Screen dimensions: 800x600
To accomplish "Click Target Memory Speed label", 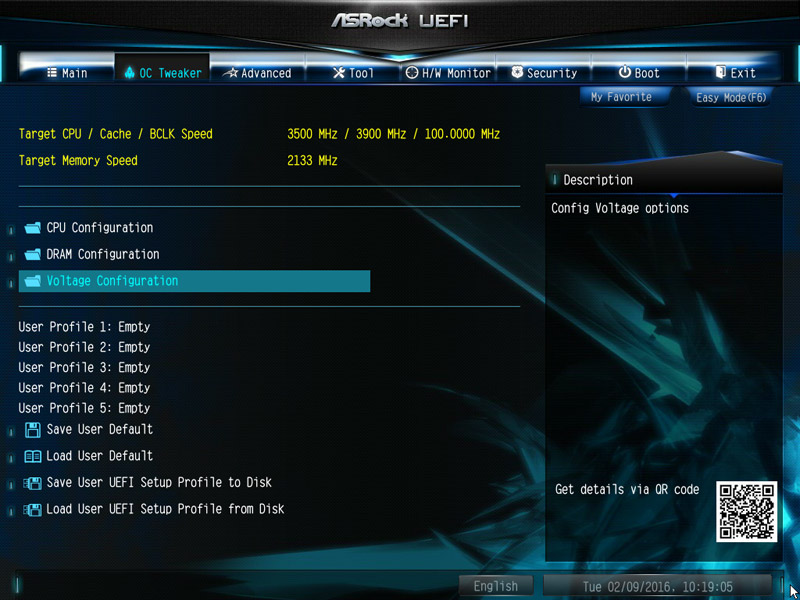I will click(78, 161).
